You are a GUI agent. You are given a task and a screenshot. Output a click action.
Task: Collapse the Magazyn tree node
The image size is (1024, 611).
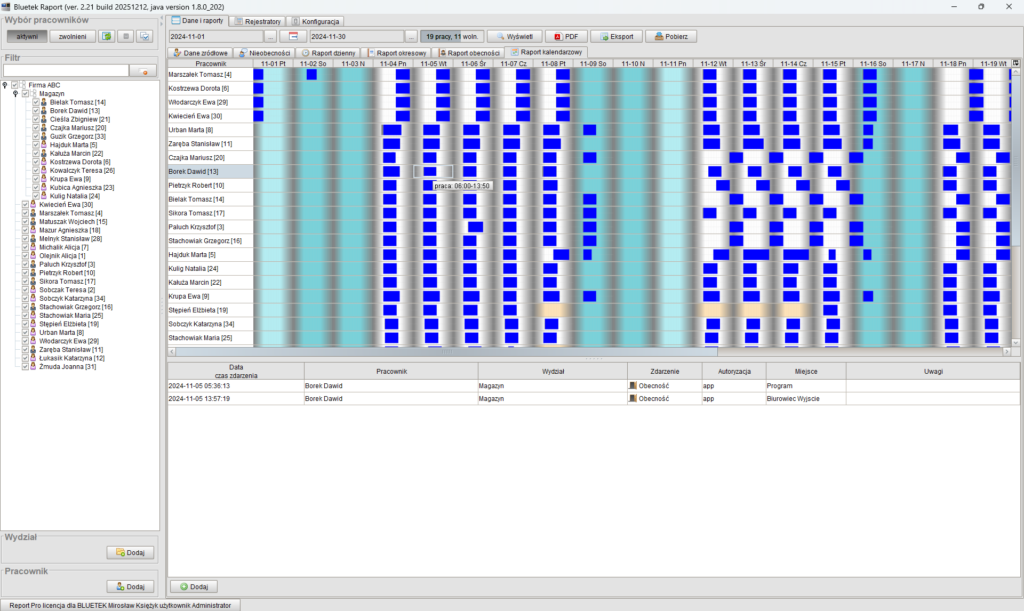pyautogui.click(x=15, y=94)
